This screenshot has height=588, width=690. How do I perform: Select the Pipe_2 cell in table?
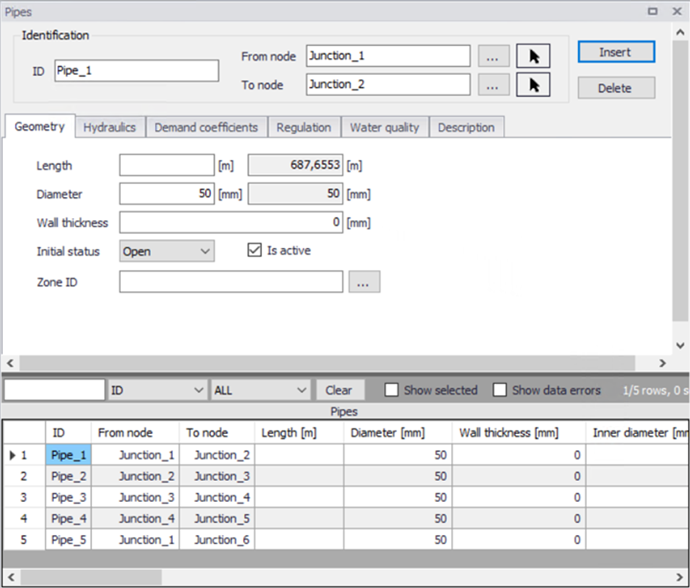coord(69,476)
